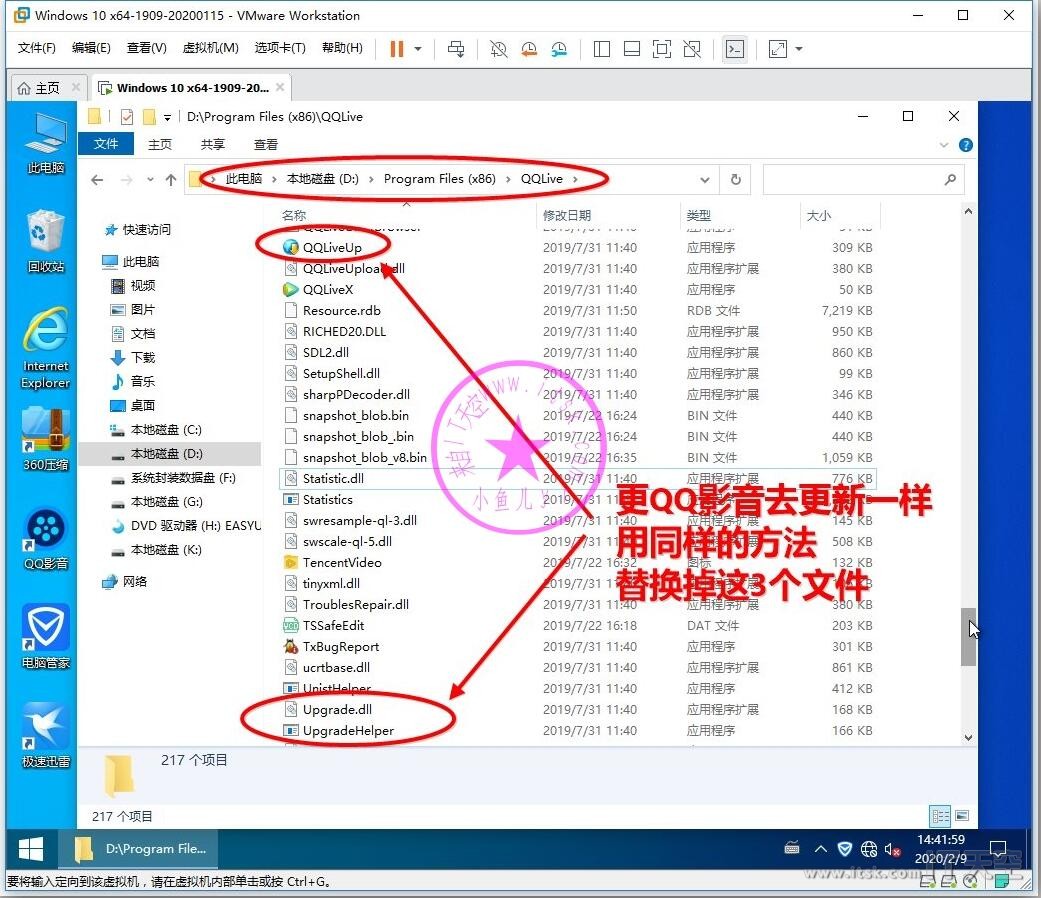Open 电脑管家 desktop icon
This screenshot has width=1041, height=898.
(x=46, y=637)
